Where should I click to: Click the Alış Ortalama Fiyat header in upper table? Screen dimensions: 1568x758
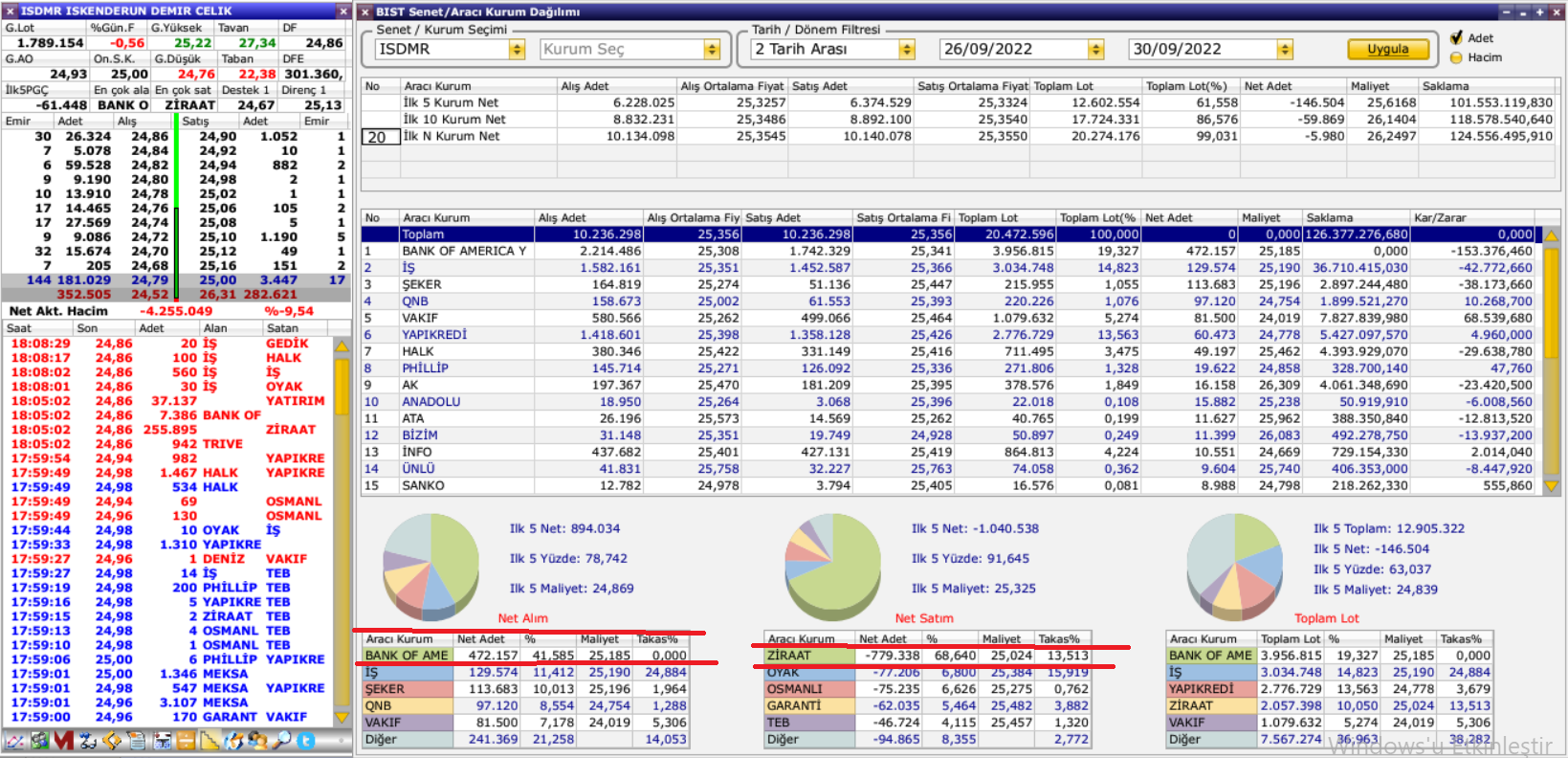(x=733, y=86)
